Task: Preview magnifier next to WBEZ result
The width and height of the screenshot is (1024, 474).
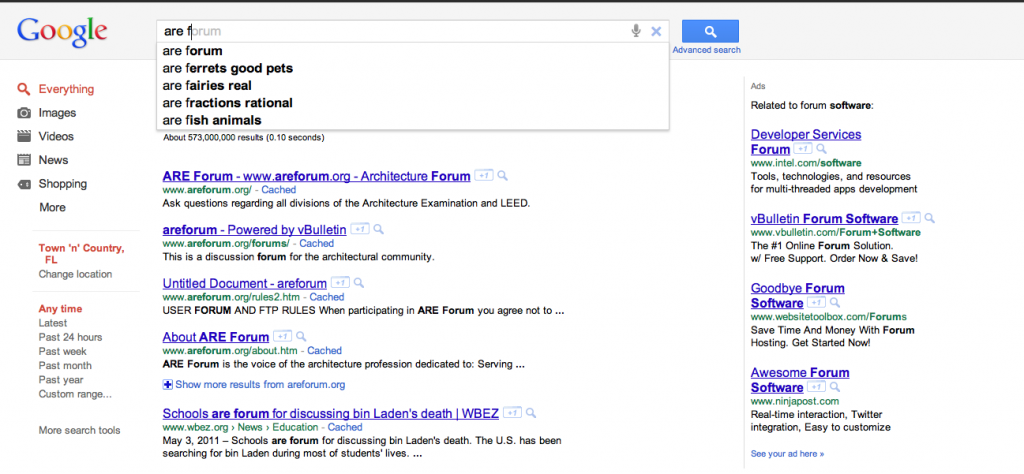Action: [x=531, y=413]
